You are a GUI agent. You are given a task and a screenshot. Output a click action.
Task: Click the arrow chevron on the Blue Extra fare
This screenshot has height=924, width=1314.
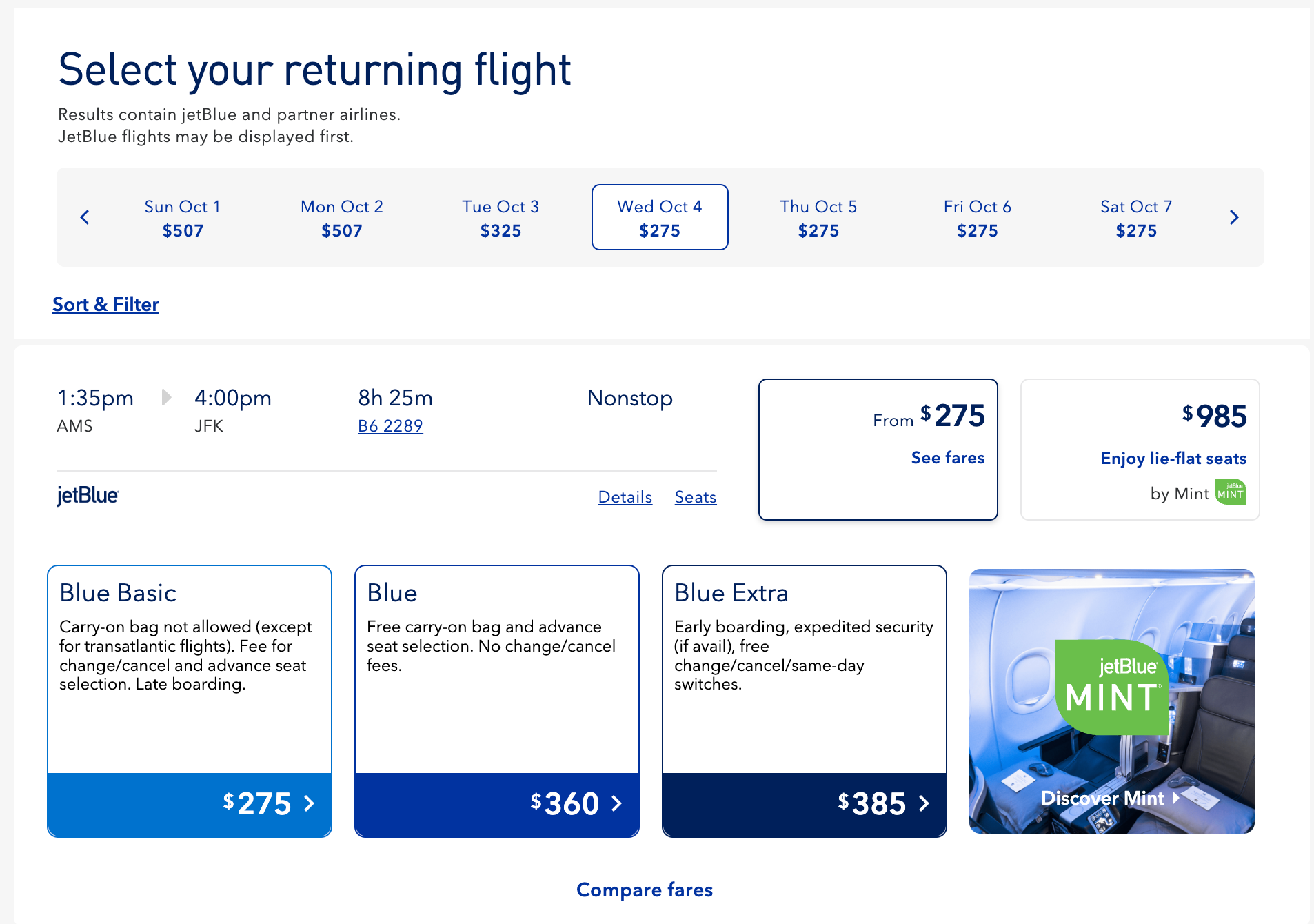pyautogui.click(x=924, y=804)
